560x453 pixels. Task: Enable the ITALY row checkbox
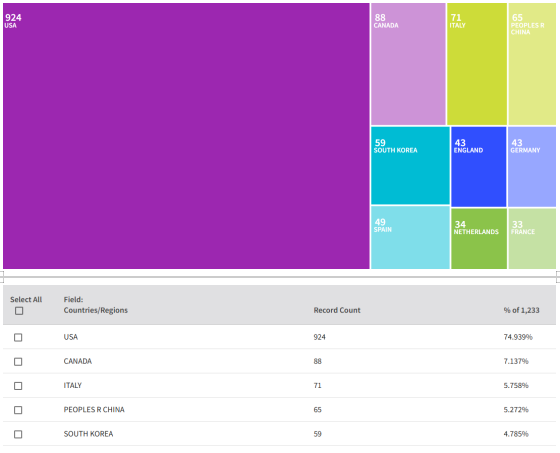pyautogui.click(x=18, y=386)
